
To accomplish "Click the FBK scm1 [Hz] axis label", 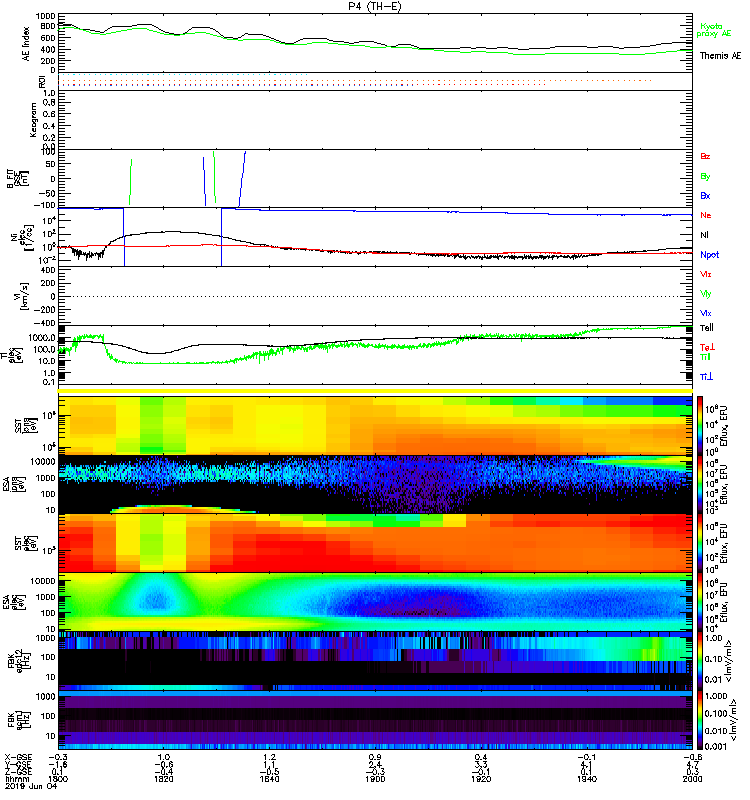I will [x=17, y=720].
